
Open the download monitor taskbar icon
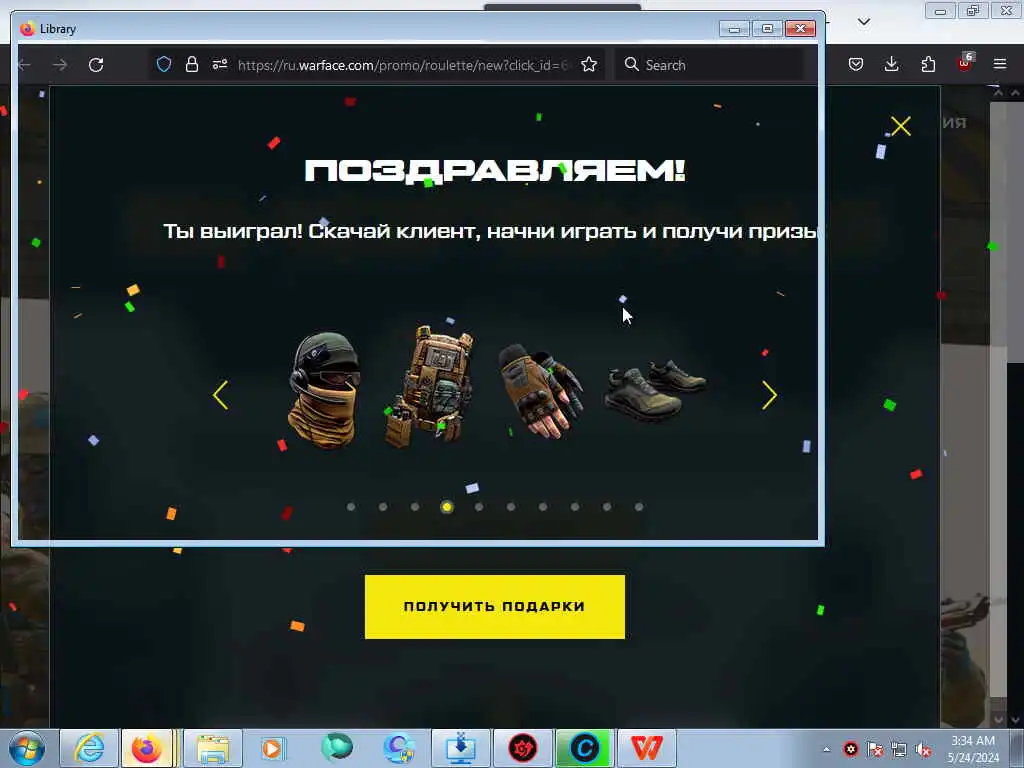pyautogui.click(x=460, y=748)
